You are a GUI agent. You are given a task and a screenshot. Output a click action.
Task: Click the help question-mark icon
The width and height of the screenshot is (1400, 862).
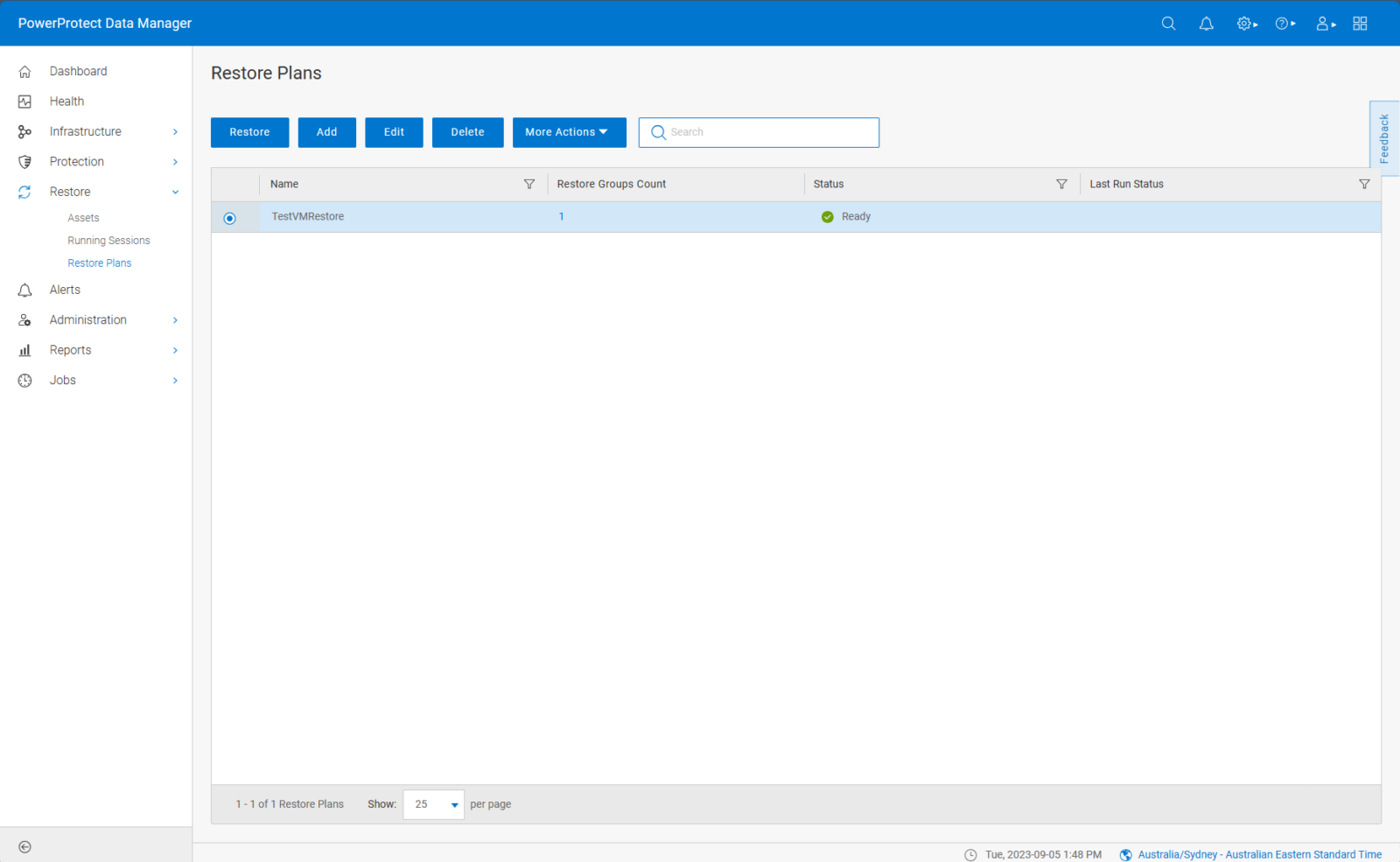click(1283, 23)
